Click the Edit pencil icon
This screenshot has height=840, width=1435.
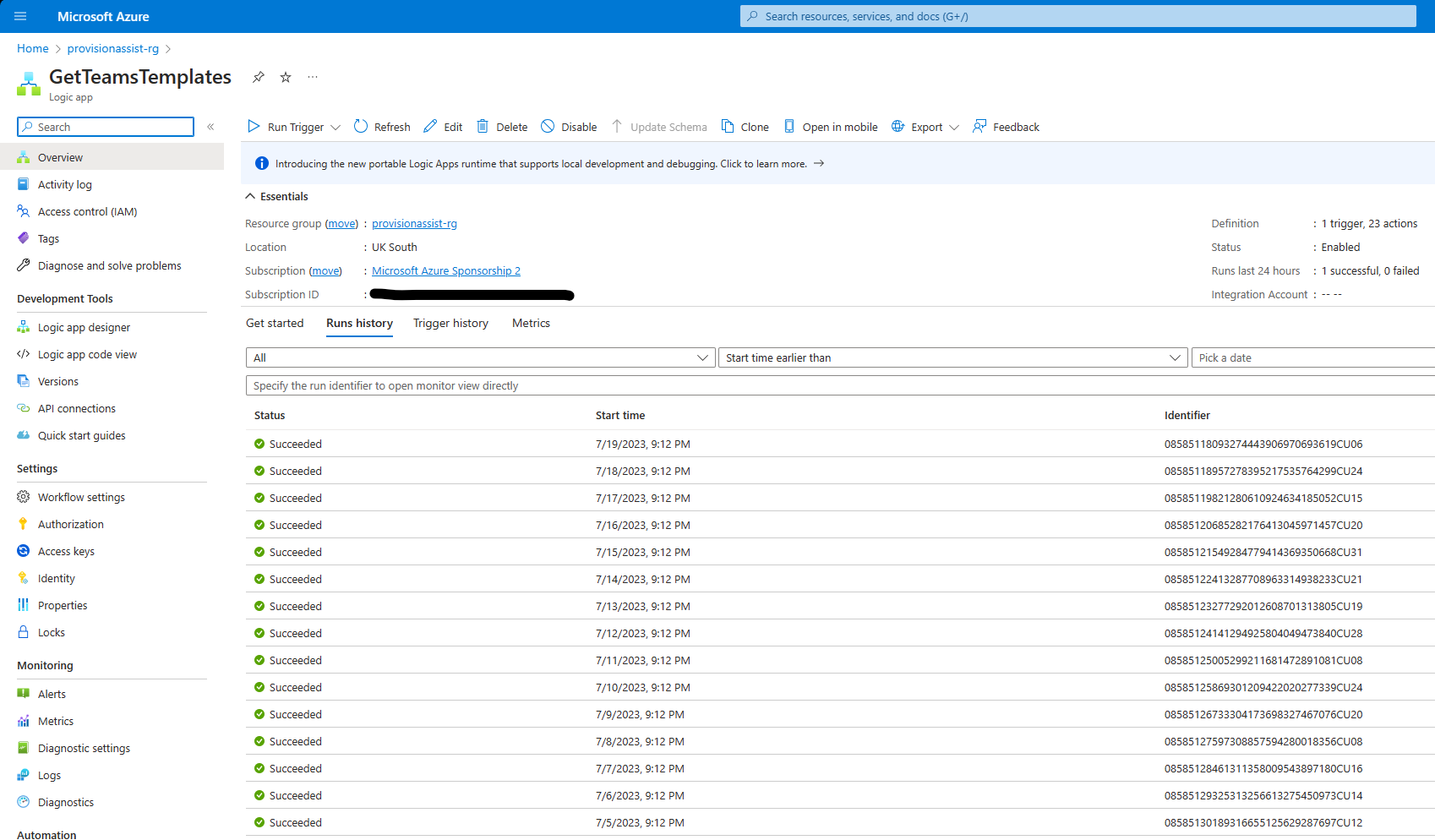430,127
